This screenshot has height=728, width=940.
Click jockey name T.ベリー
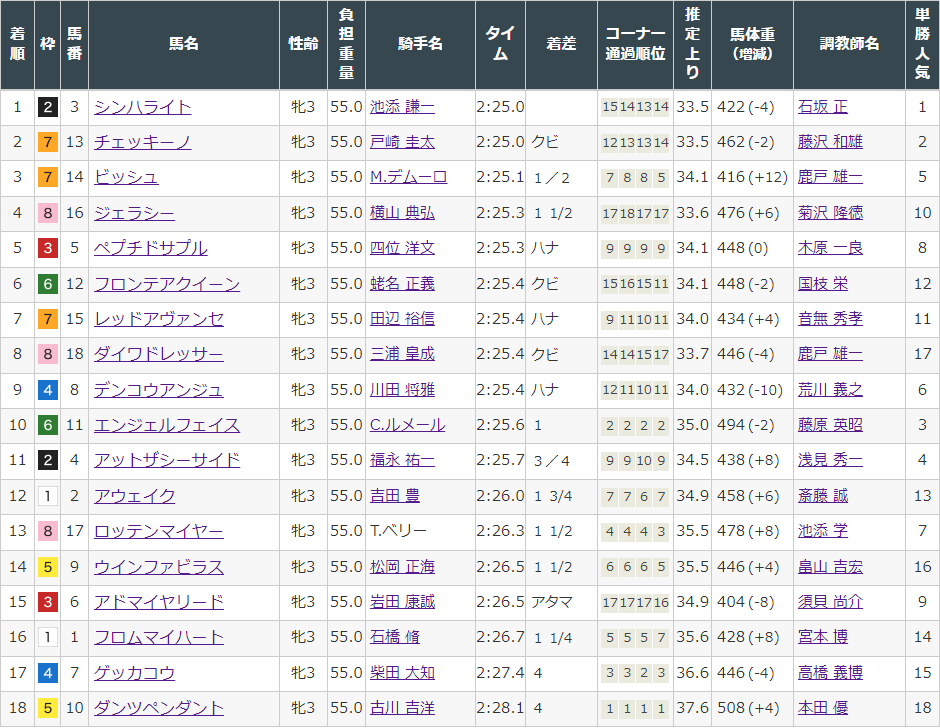398,531
